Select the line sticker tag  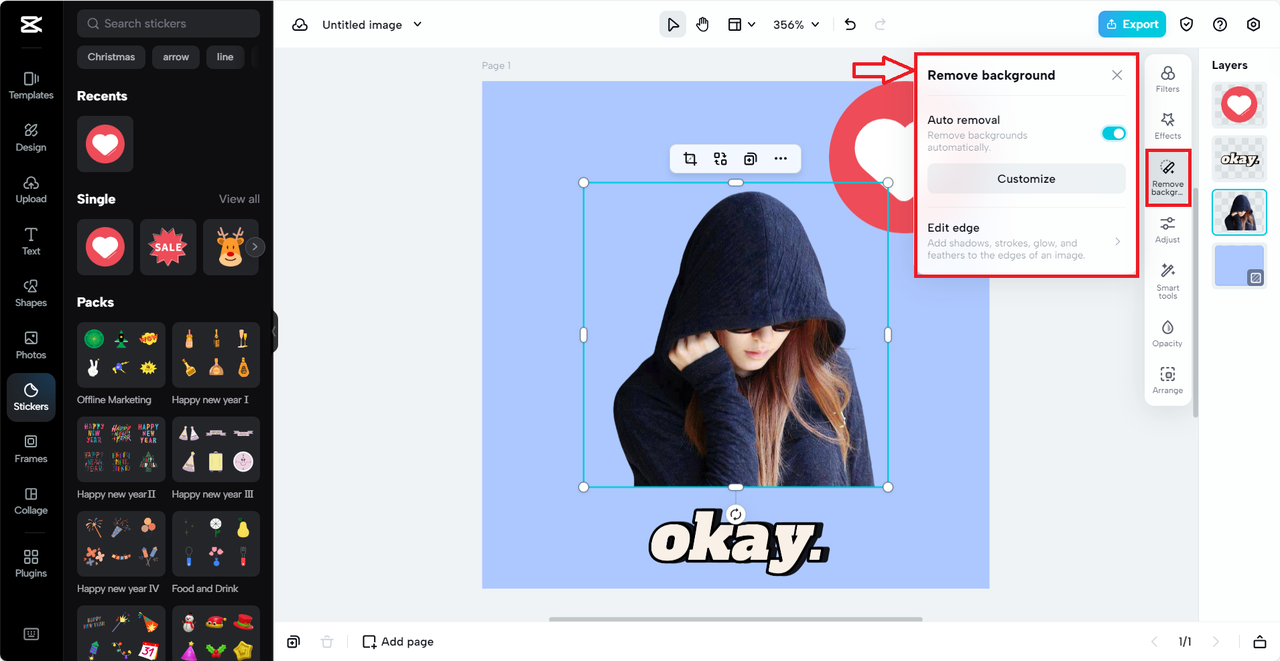coord(225,57)
